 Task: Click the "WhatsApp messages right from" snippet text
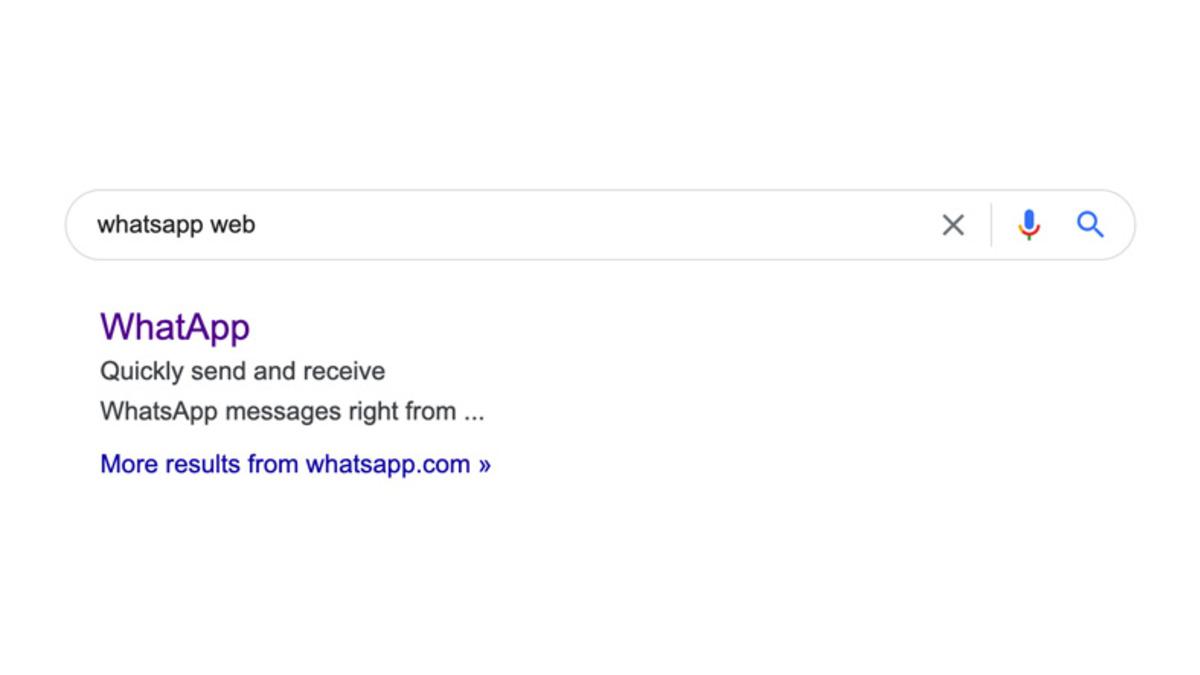[x=278, y=411]
